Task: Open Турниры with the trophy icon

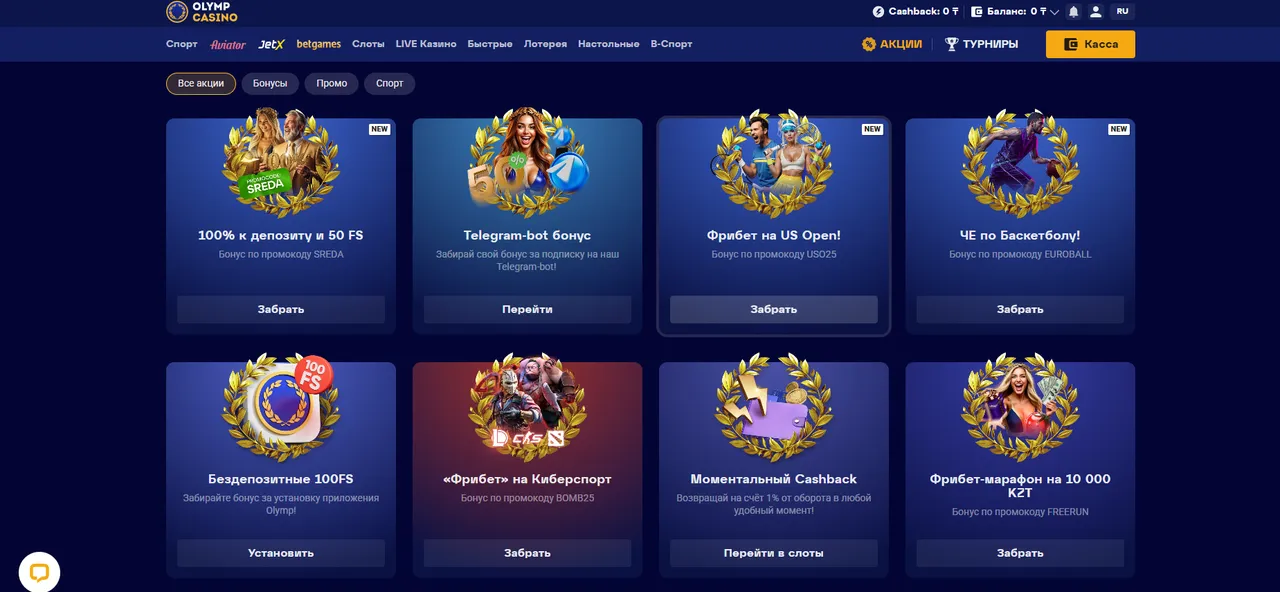Action: tap(981, 44)
